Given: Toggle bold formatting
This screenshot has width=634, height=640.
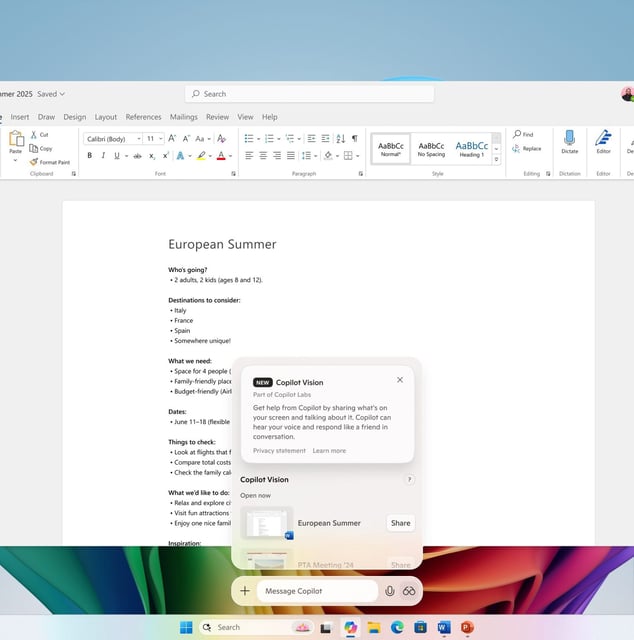Looking at the screenshot, I should [x=90, y=156].
